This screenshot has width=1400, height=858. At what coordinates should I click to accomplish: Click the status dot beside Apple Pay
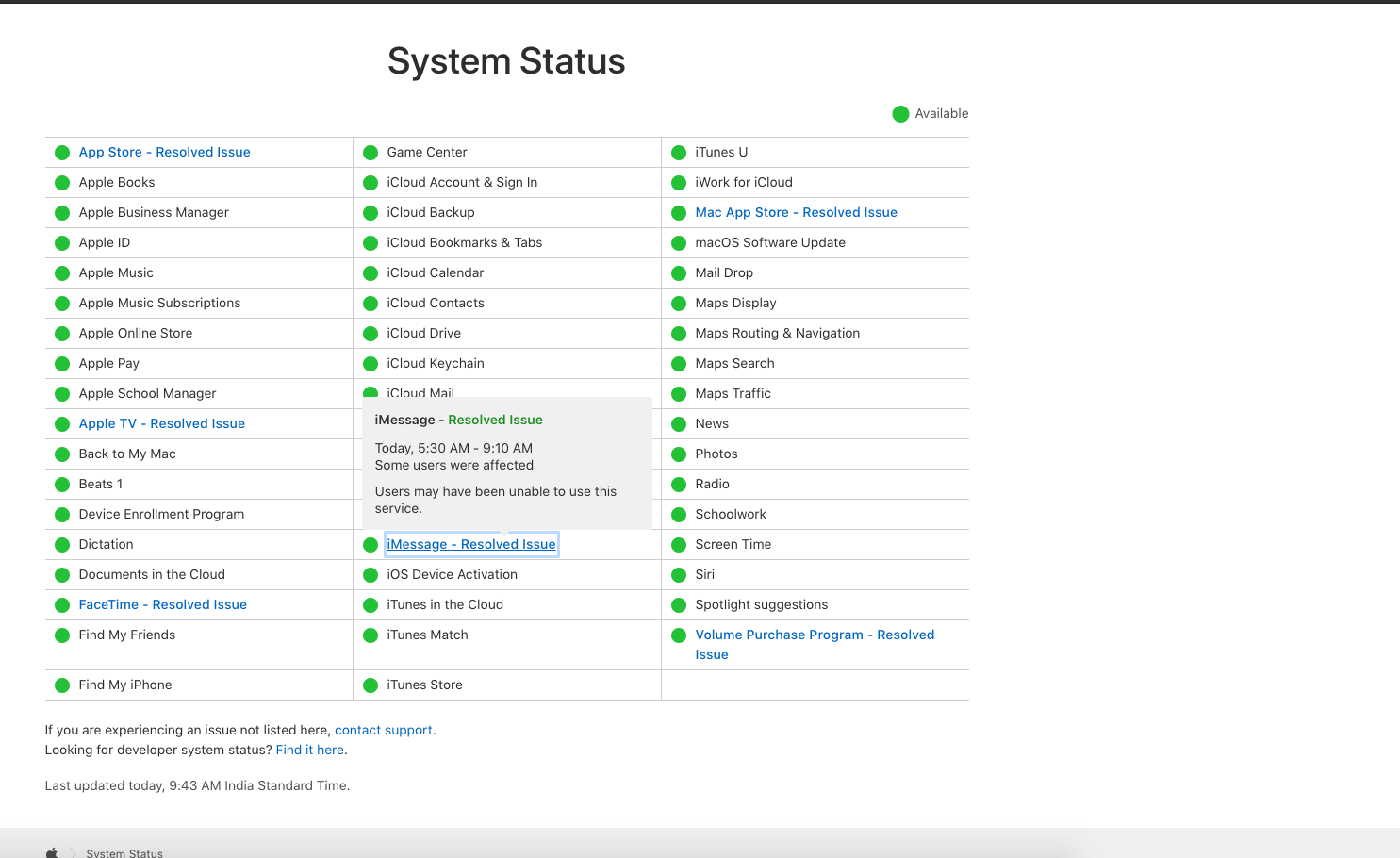[62, 364]
